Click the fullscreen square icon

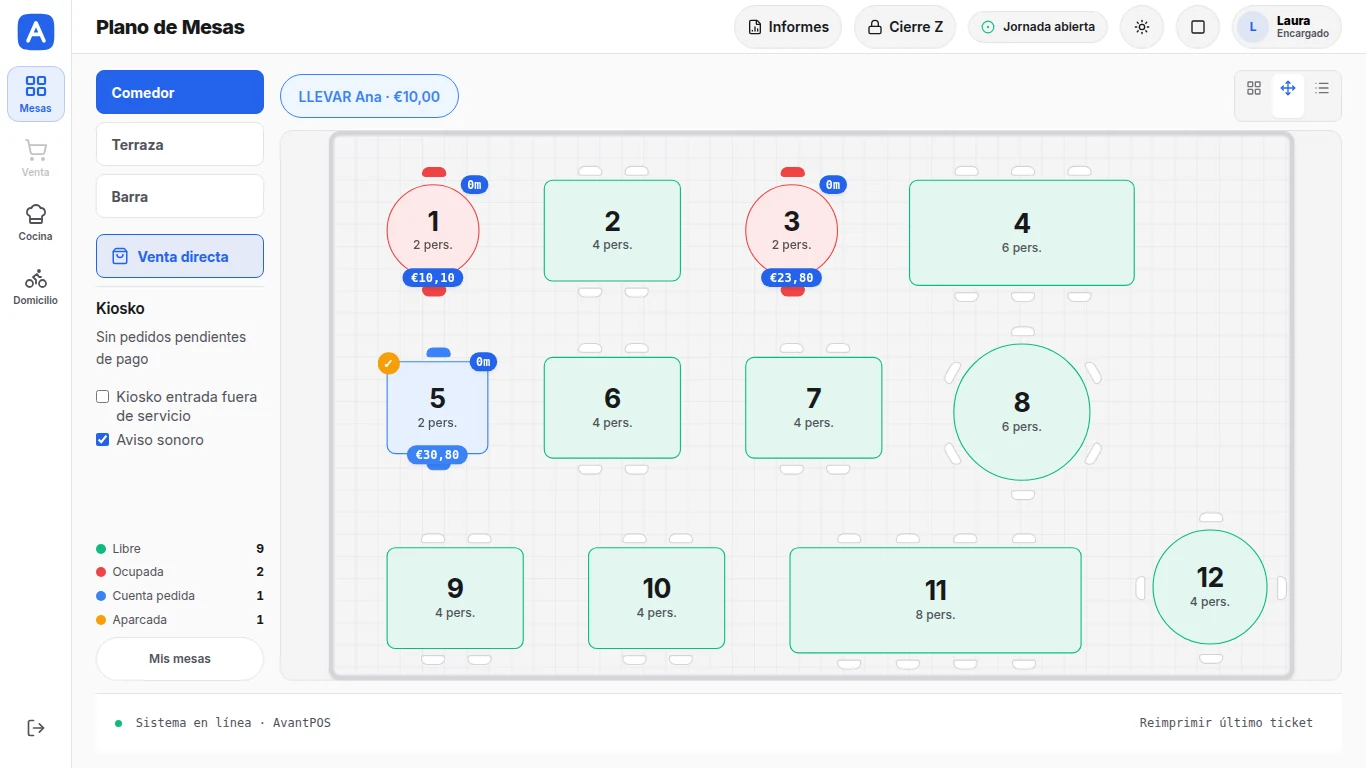(1198, 27)
